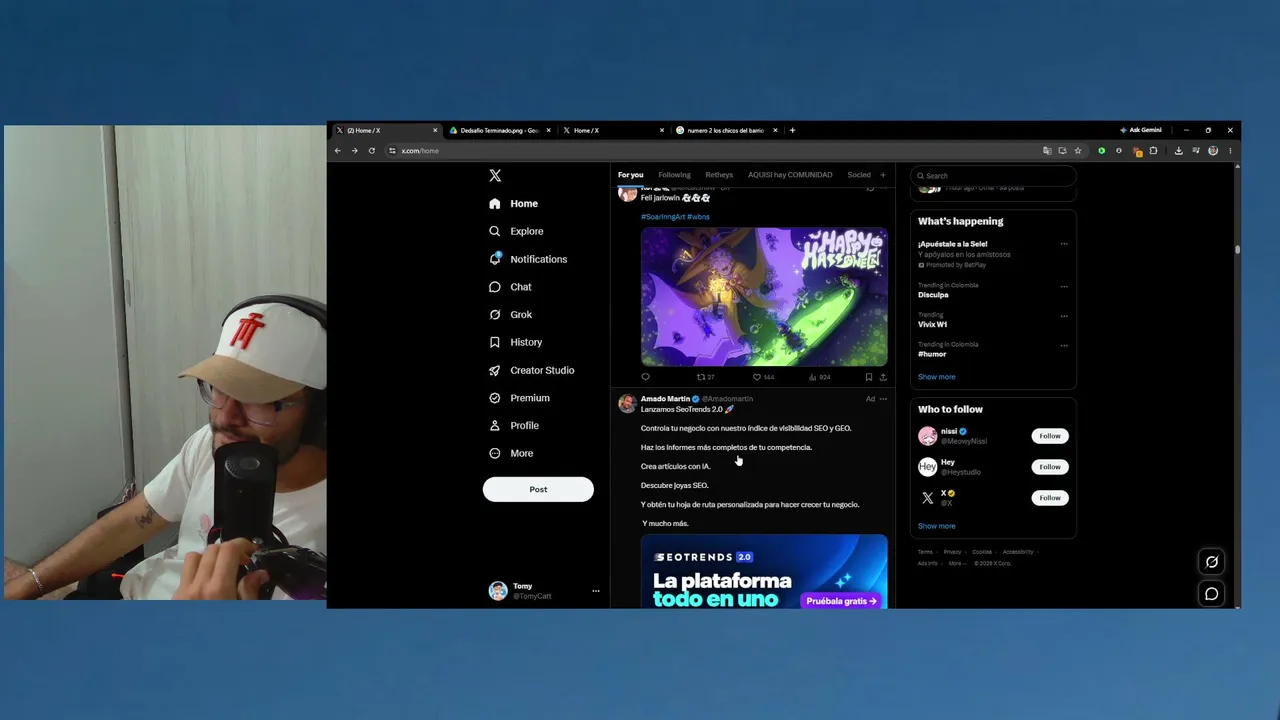Follow the X account
This screenshot has width=1280, height=720.
(x=1049, y=498)
